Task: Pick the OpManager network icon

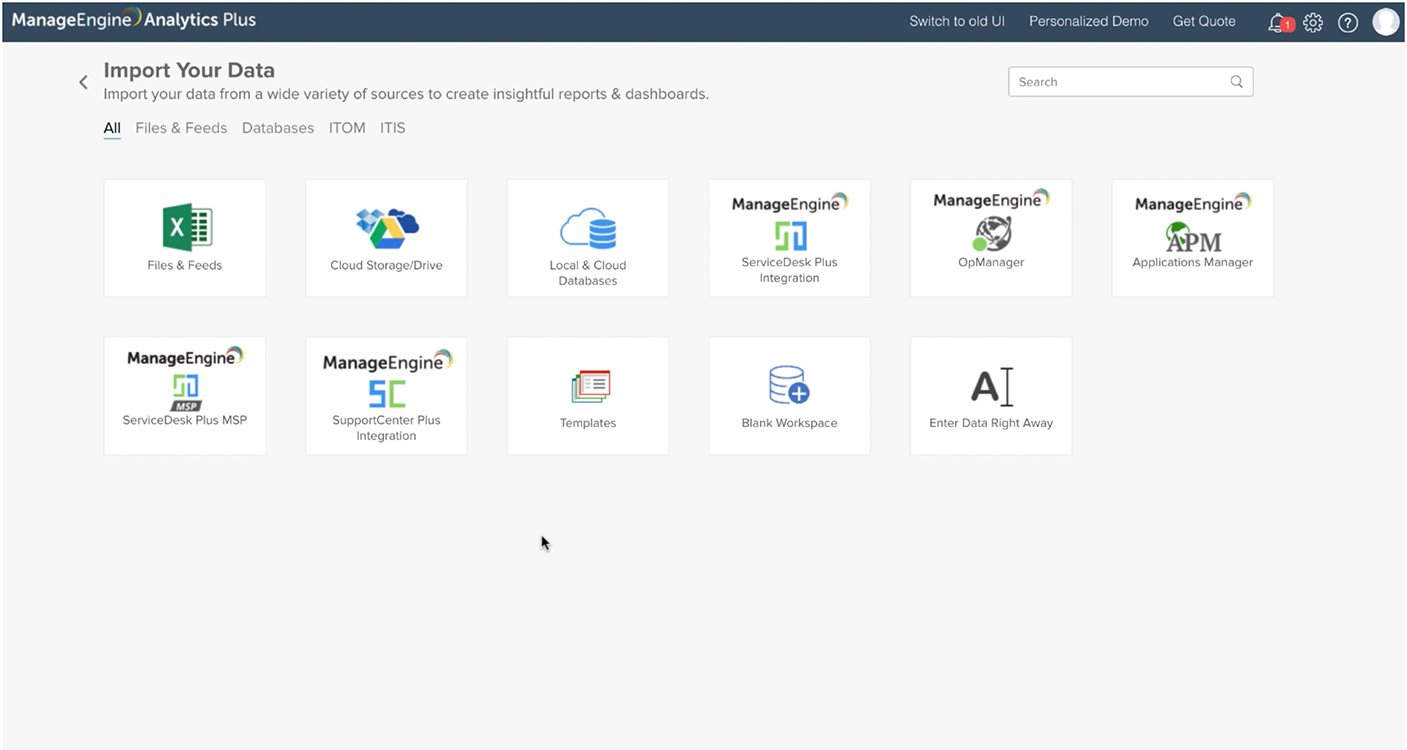Action: 991,234
